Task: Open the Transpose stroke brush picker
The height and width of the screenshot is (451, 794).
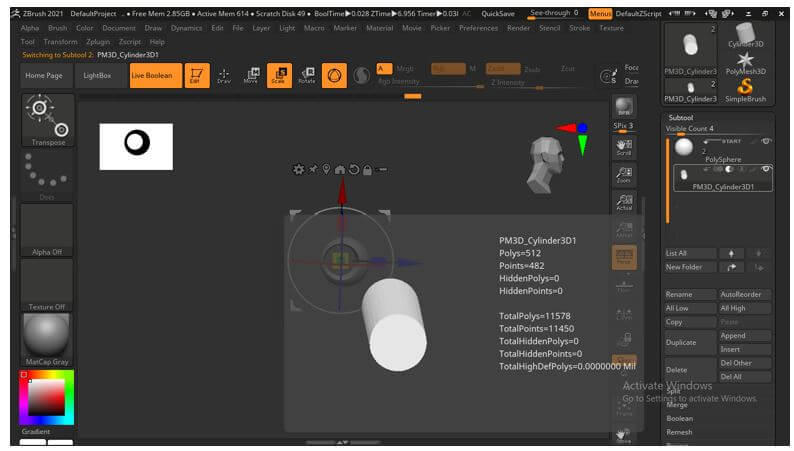Action: [48, 120]
